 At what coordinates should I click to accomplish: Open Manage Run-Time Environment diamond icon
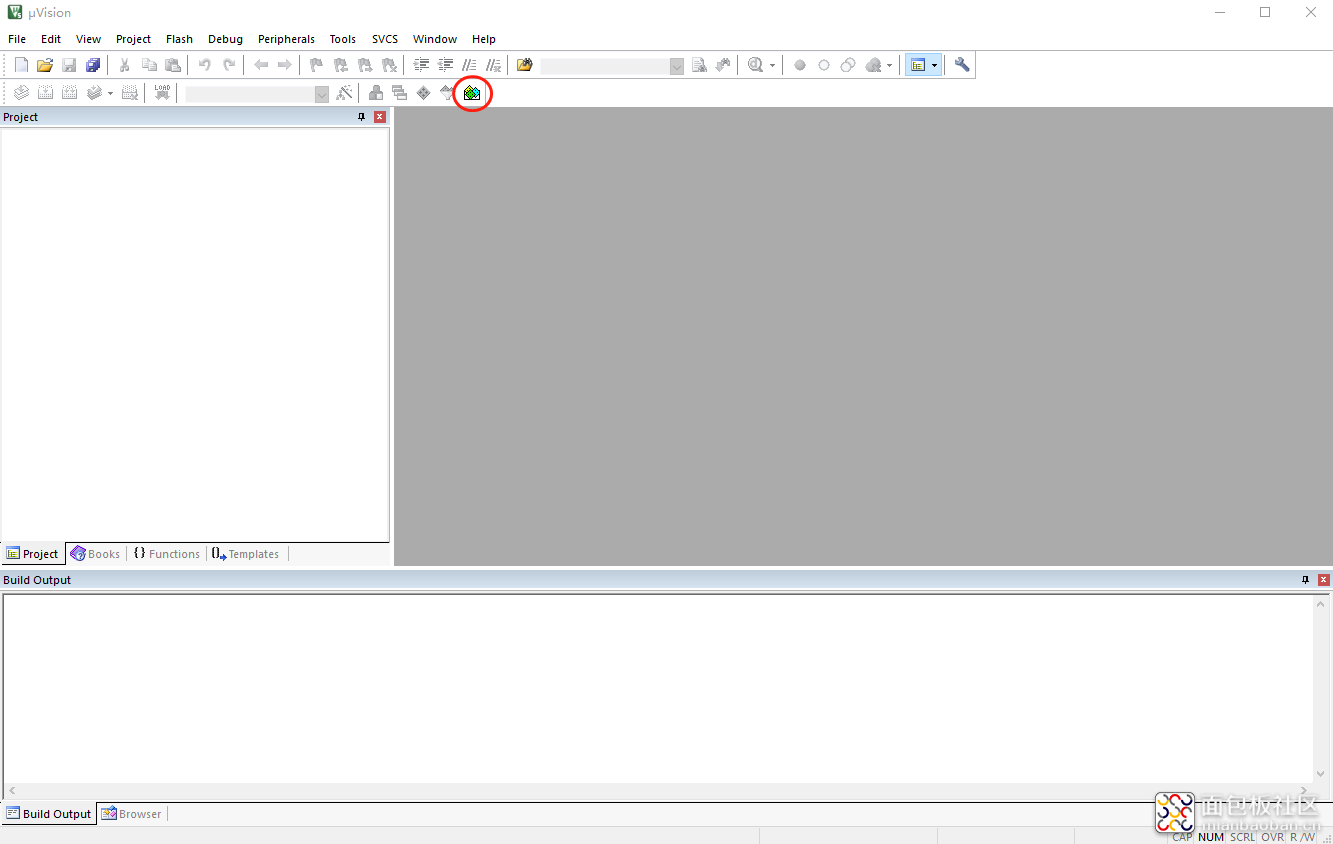(424, 93)
